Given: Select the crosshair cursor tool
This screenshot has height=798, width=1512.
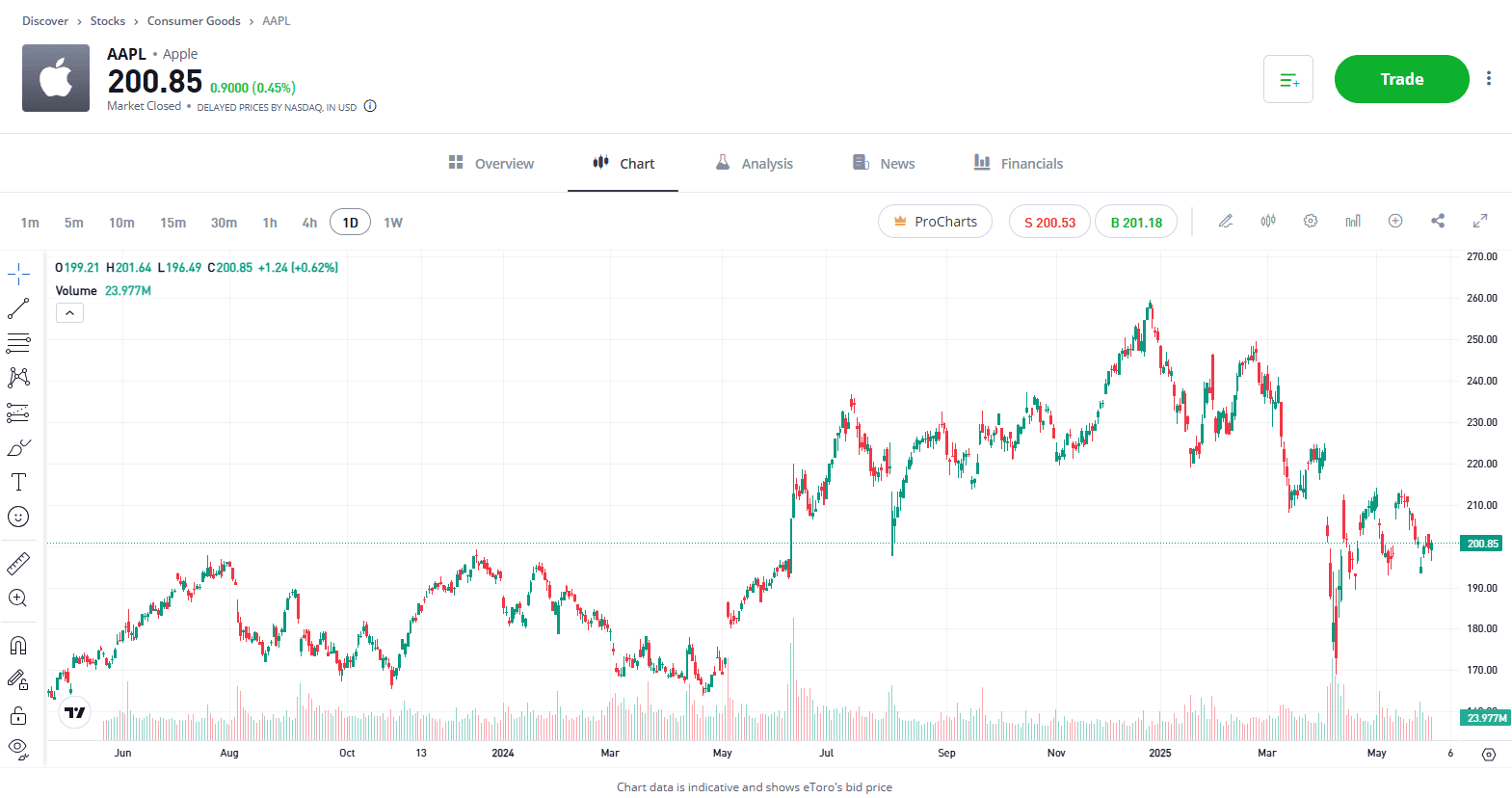Looking at the screenshot, I should (x=18, y=275).
